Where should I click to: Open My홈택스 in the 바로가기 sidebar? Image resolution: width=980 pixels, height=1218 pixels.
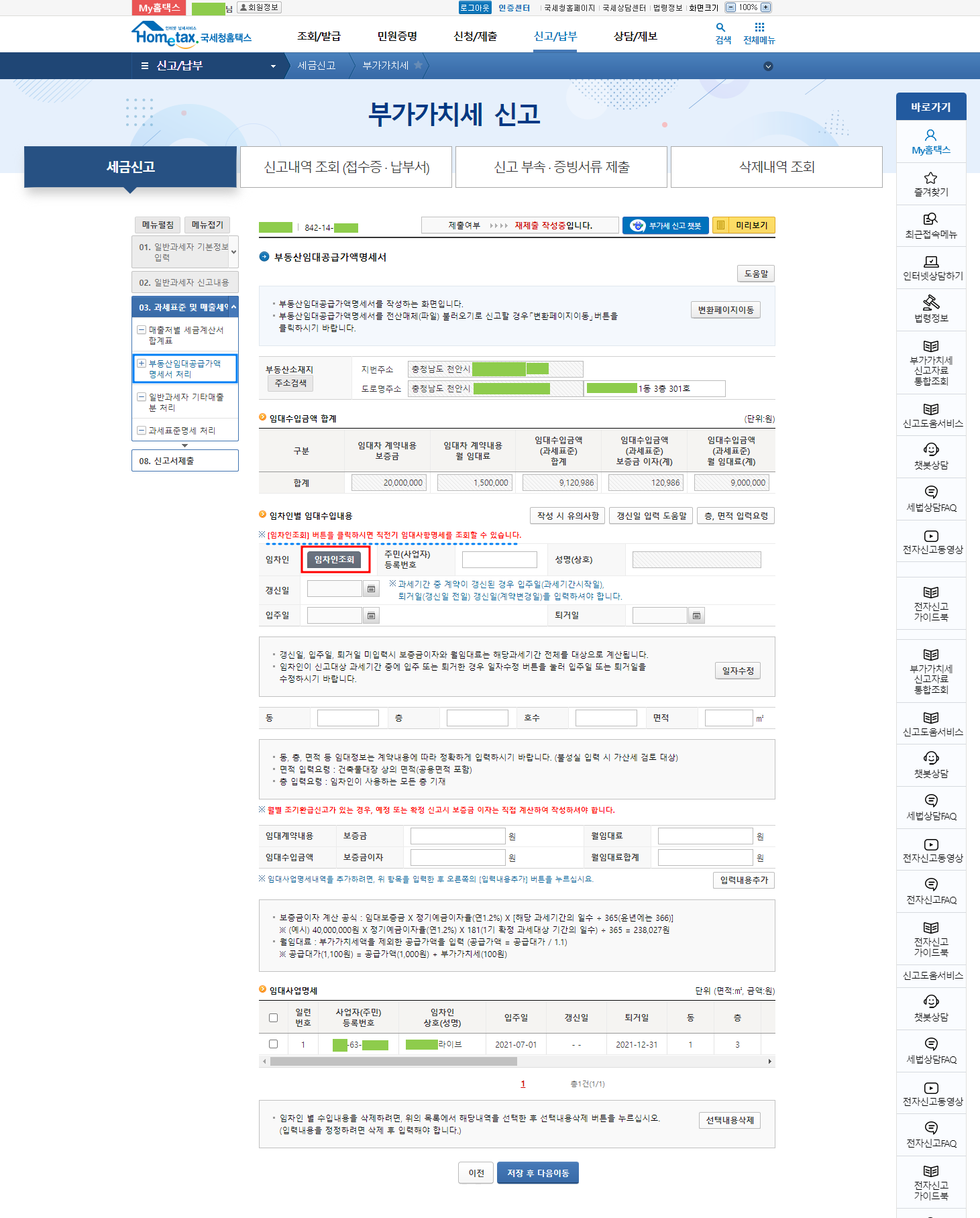point(931,142)
